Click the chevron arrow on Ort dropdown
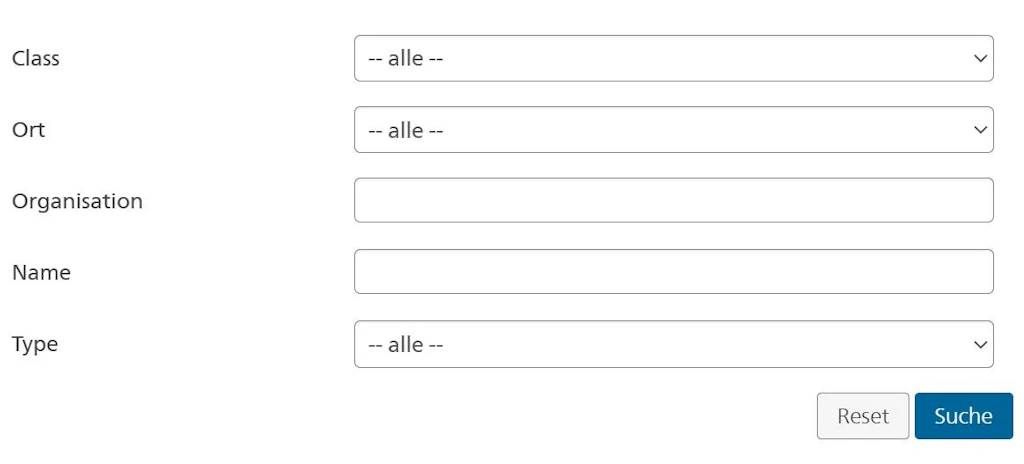Screen dimensions: 1024x464 click(x=980, y=130)
